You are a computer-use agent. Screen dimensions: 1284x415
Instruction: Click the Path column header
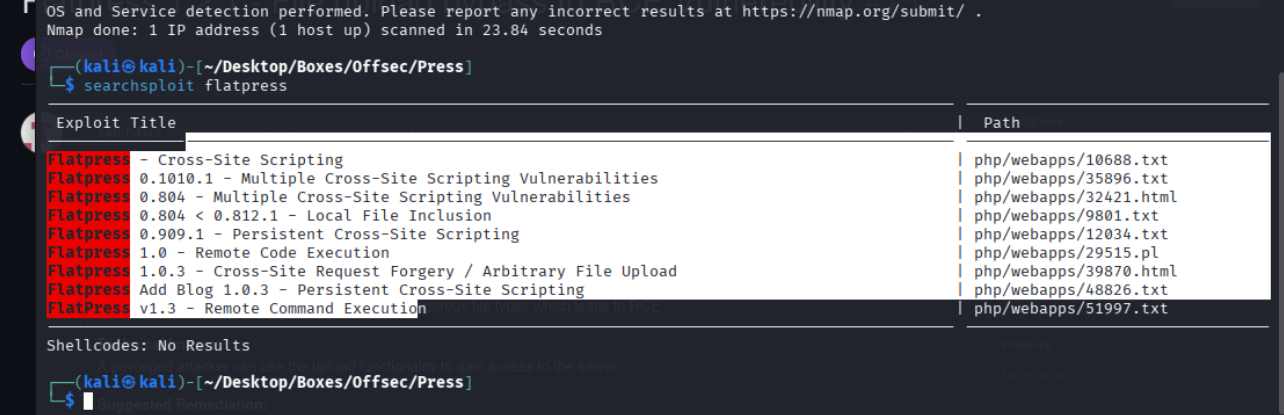(x=1001, y=123)
